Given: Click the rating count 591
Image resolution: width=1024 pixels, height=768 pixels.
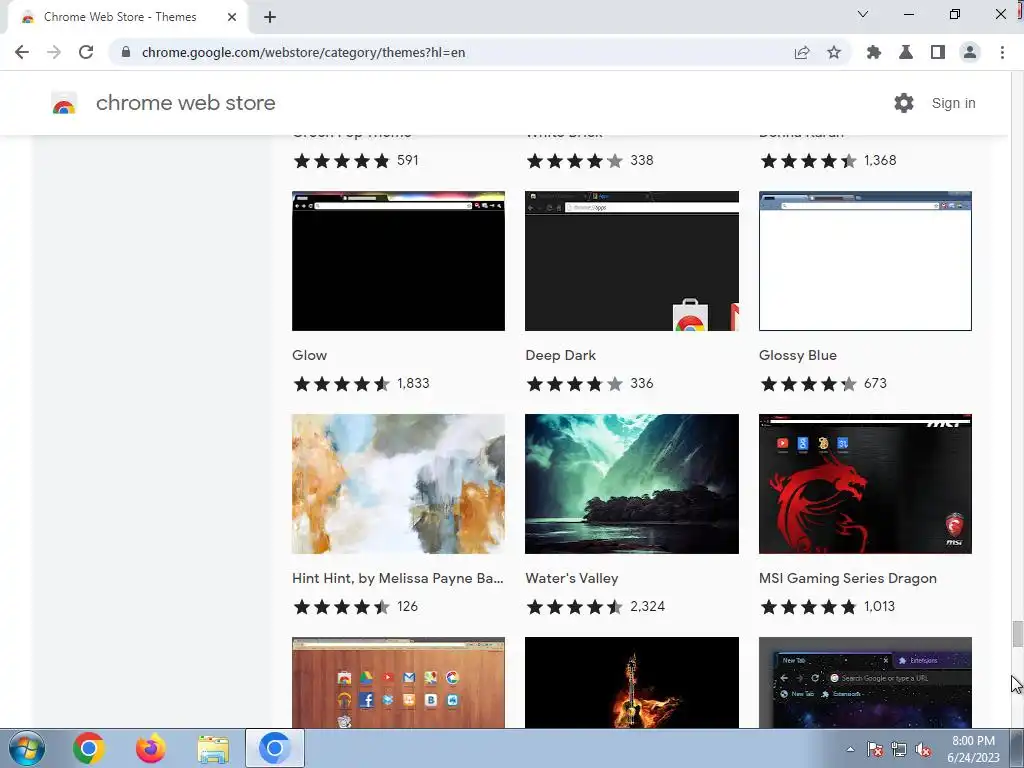Looking at the screenshot, I should coord(408,161).
